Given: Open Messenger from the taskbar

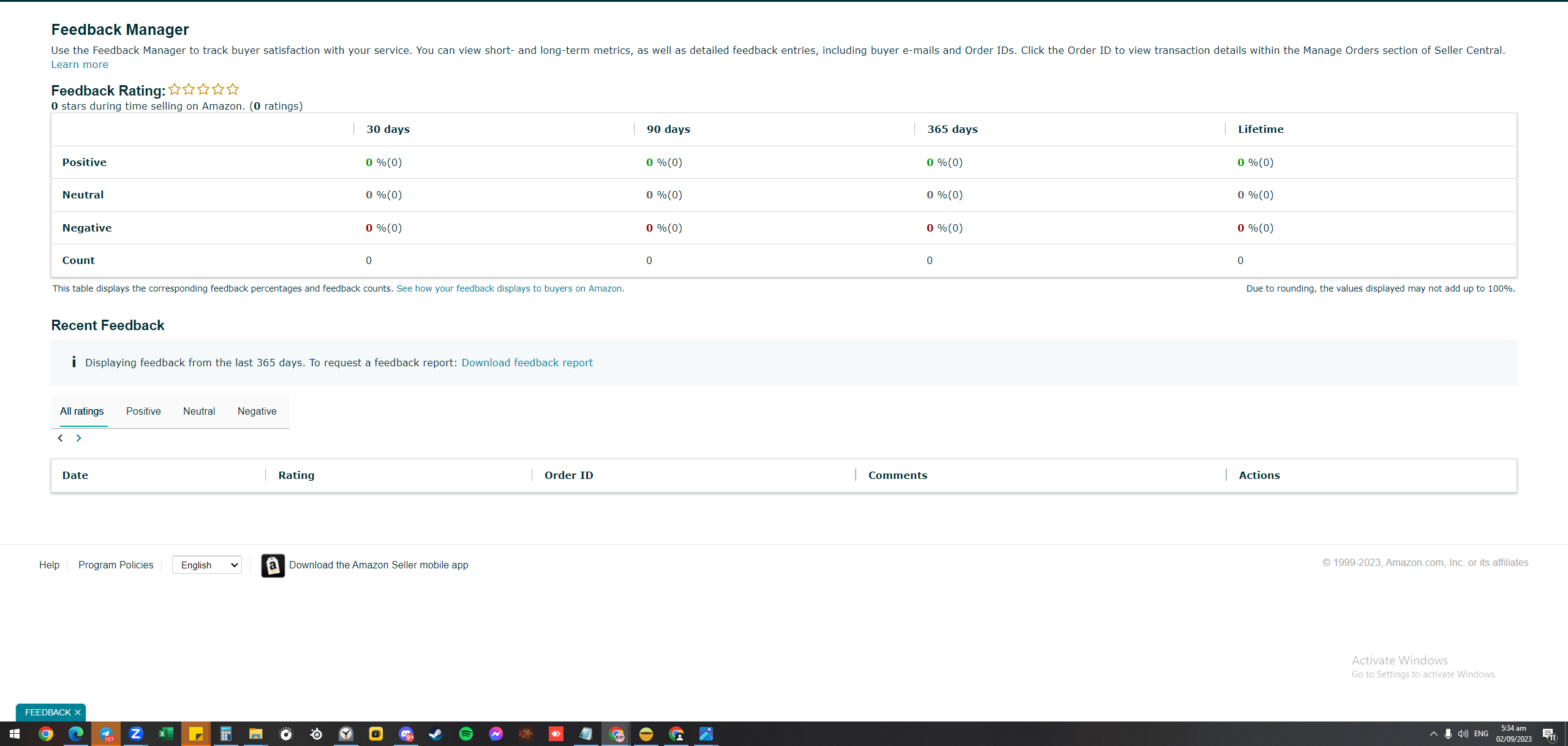Looking at the screenshot, I should click(496, 734).
